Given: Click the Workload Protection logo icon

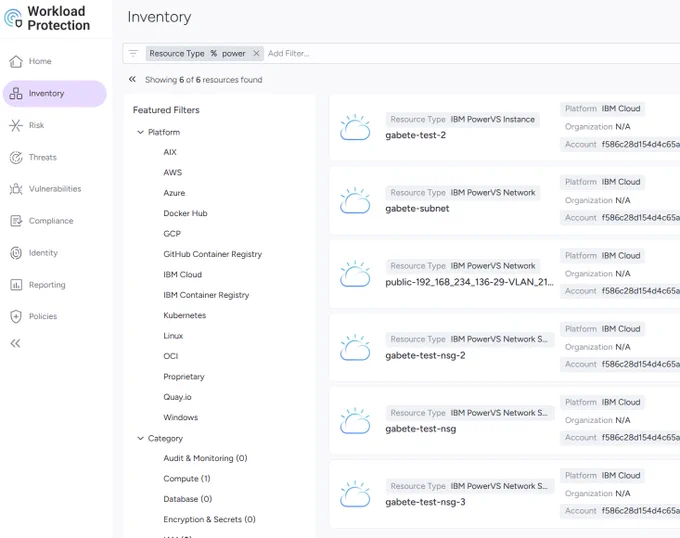Looking at the screenshot, I should click(13, 18).
